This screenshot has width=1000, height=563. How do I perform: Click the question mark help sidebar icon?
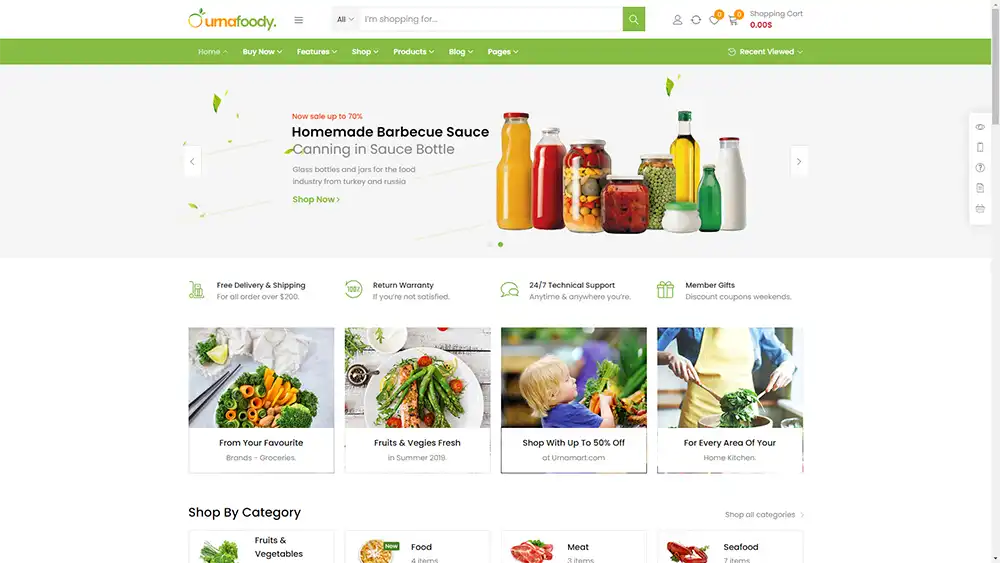click(980, 168)
